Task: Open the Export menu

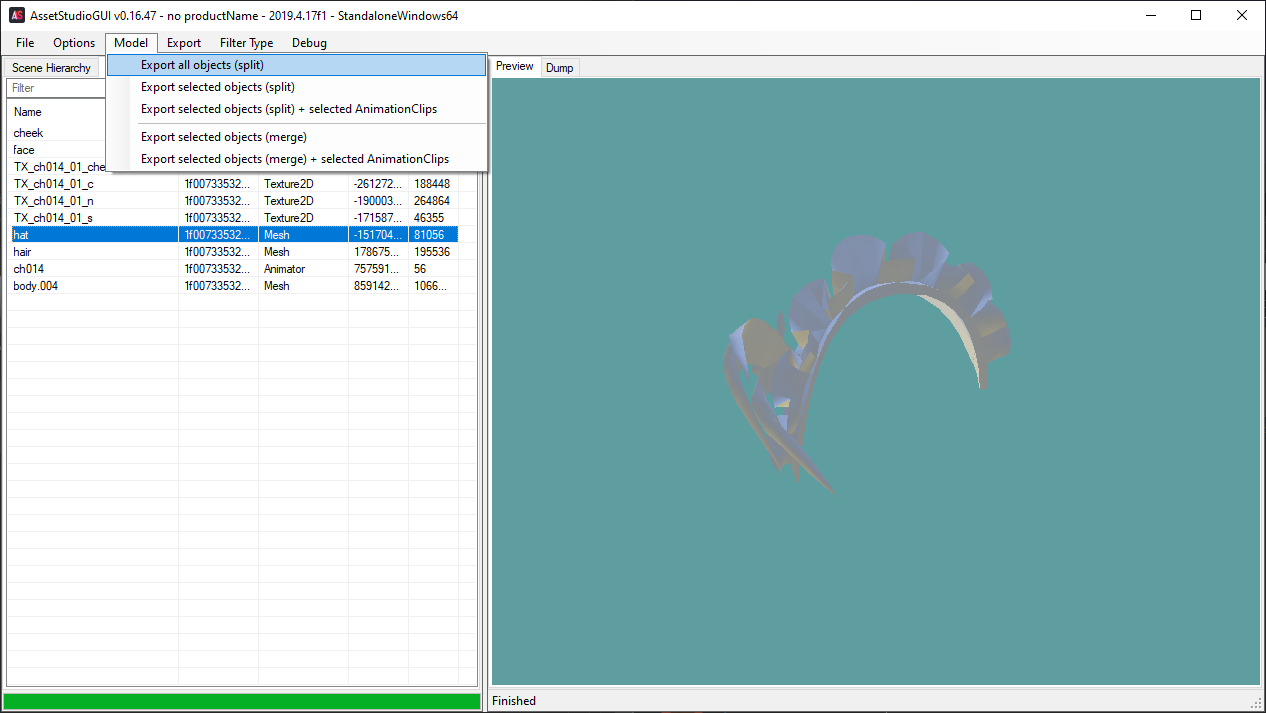Action: [184, 43]
